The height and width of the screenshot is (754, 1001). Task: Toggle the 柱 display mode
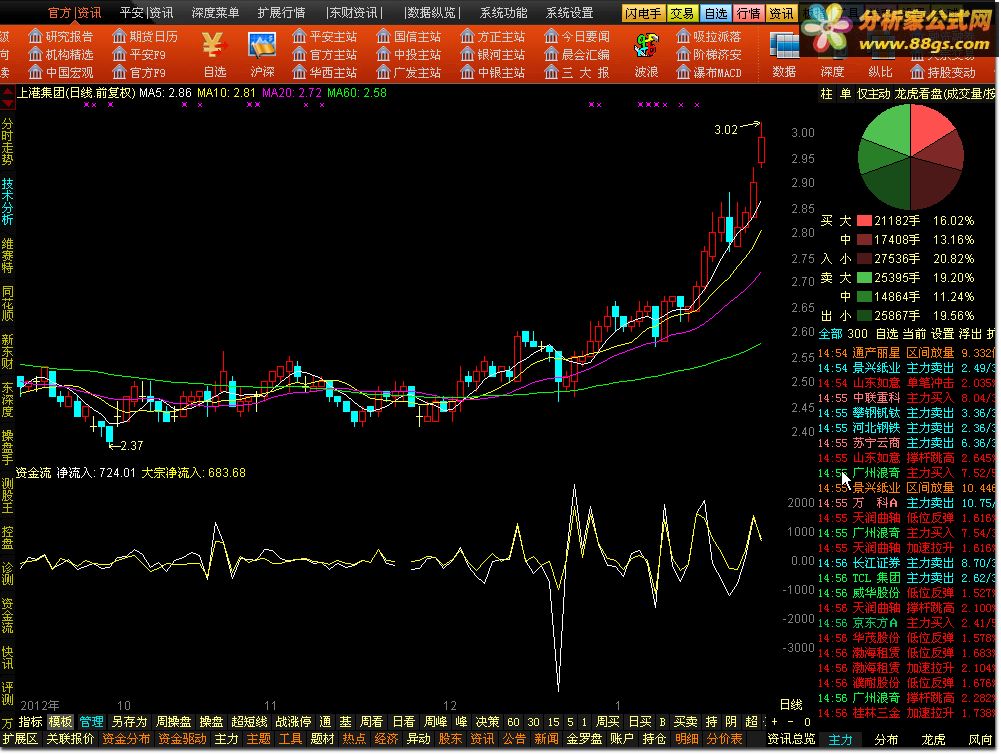[x=826, y=94]
